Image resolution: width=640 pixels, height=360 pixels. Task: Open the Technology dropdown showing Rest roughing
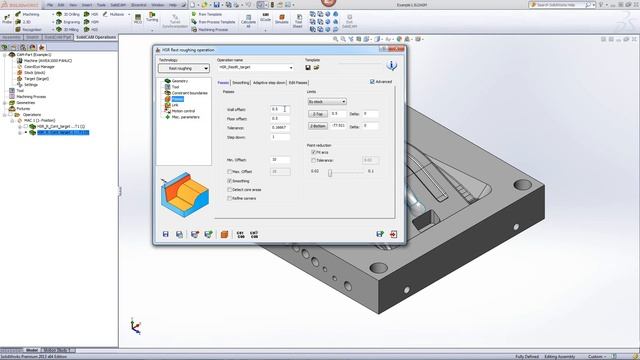click(x=184, y=68)
